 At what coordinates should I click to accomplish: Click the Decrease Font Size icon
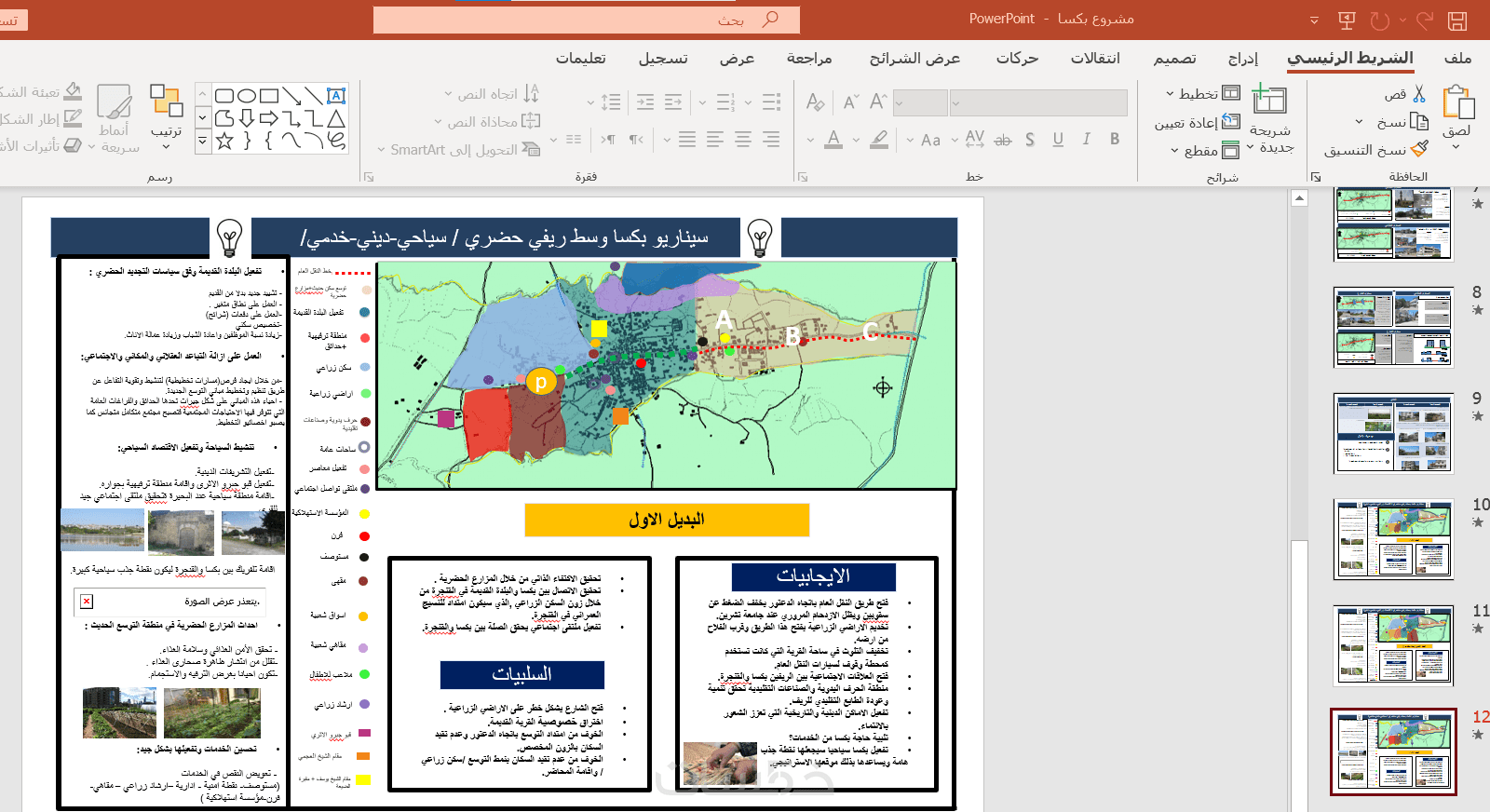point(851,101)
